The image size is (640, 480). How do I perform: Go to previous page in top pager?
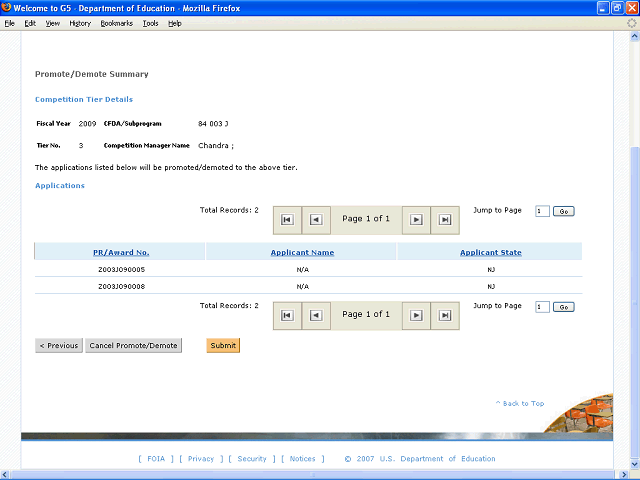point(316,220)
